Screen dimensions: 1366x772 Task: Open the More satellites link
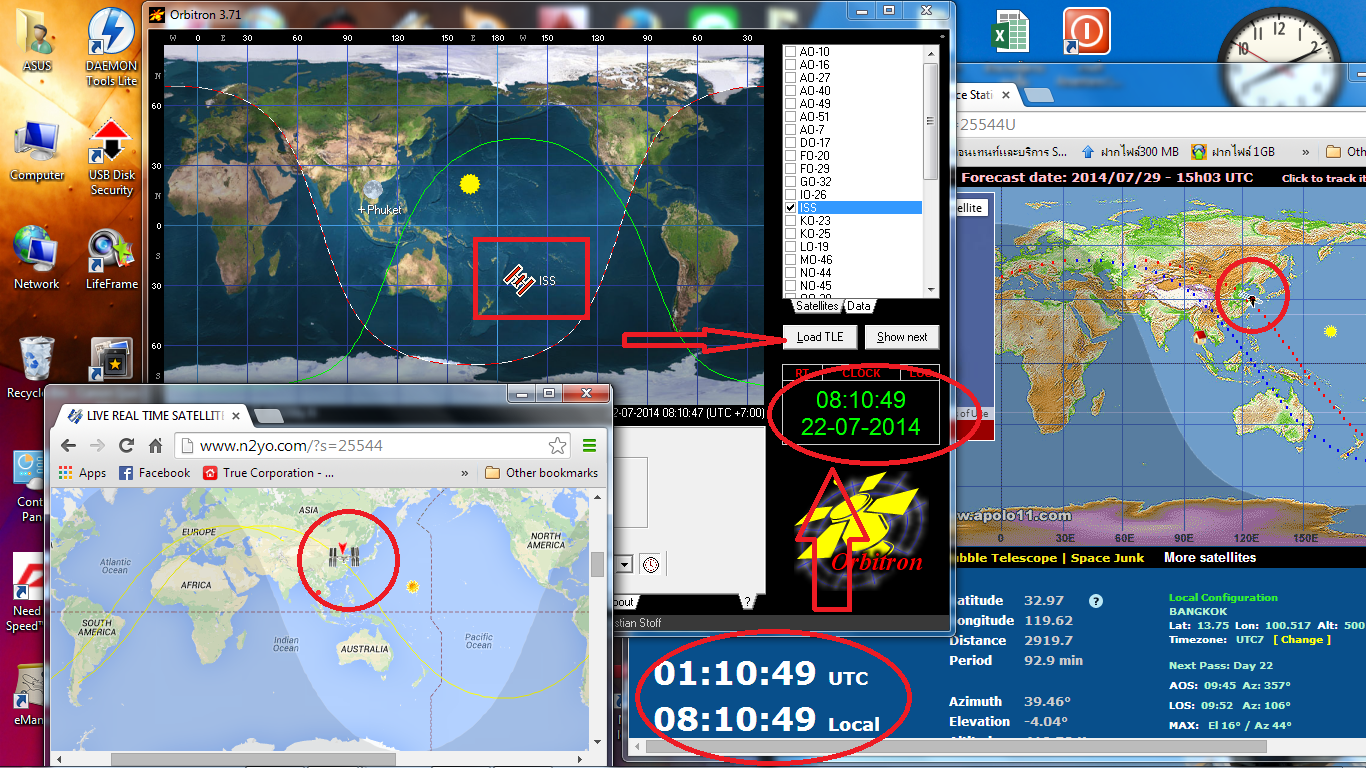click(x=1210, y=558)
